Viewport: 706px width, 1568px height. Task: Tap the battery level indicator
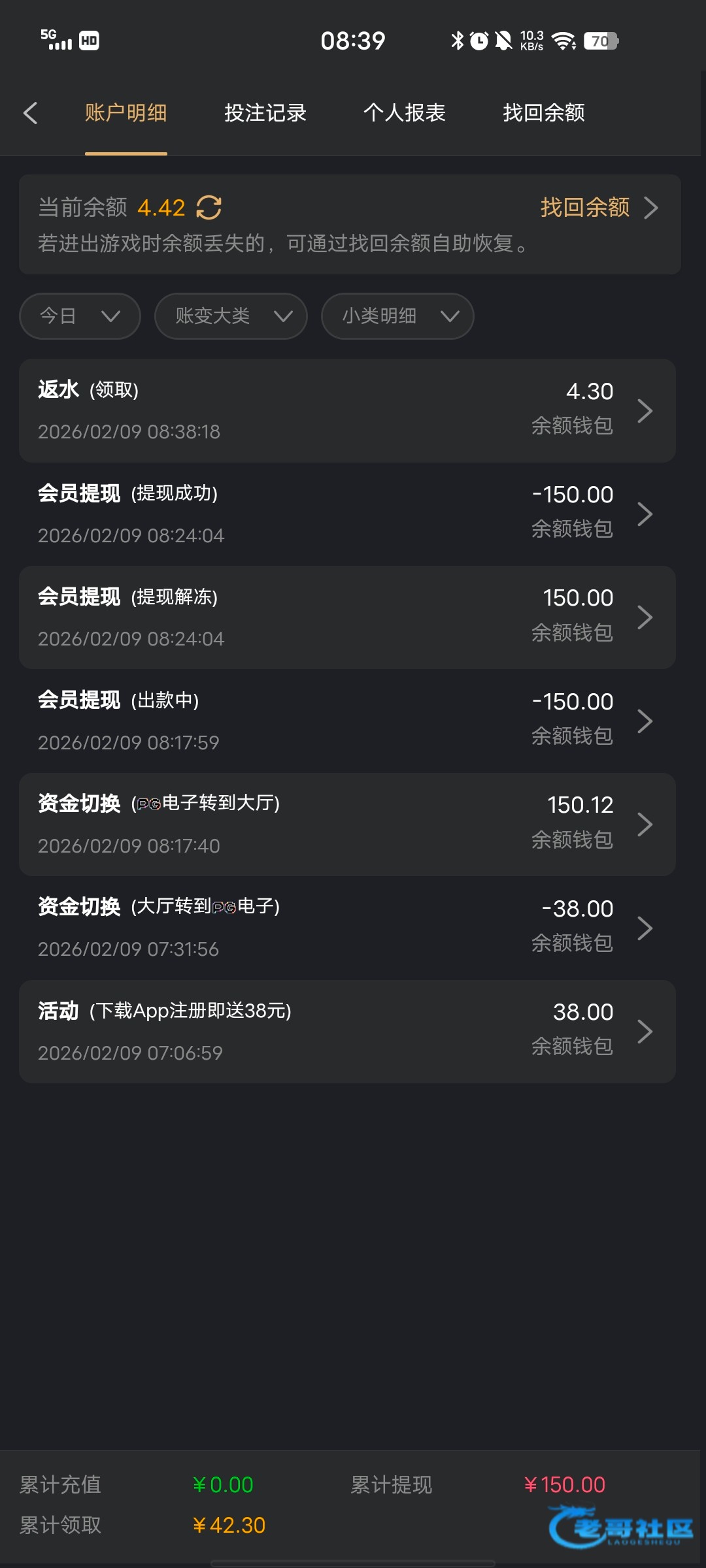tap(601, 41)
